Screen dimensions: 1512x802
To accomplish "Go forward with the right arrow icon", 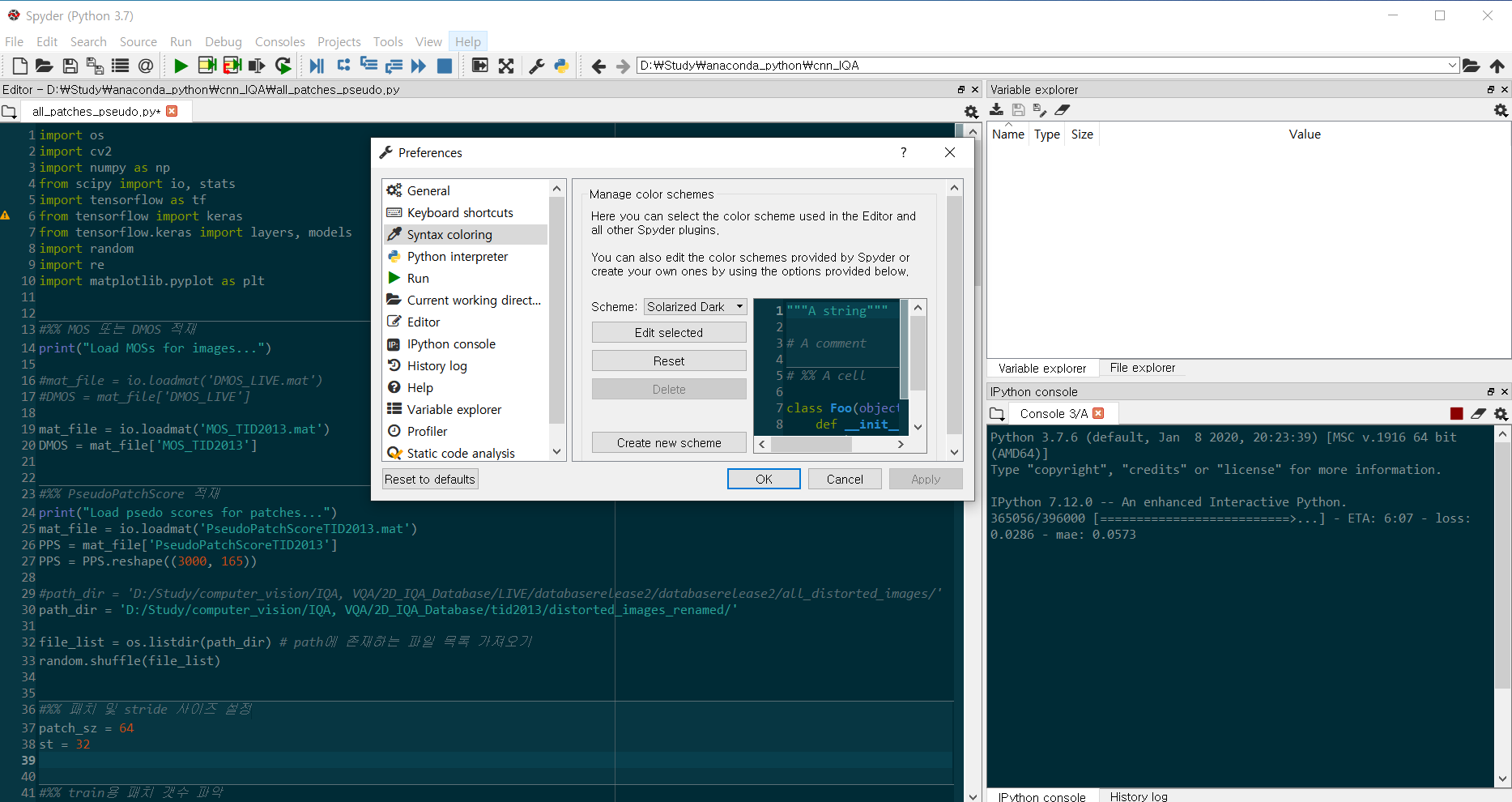I will [x=623, y=66].
